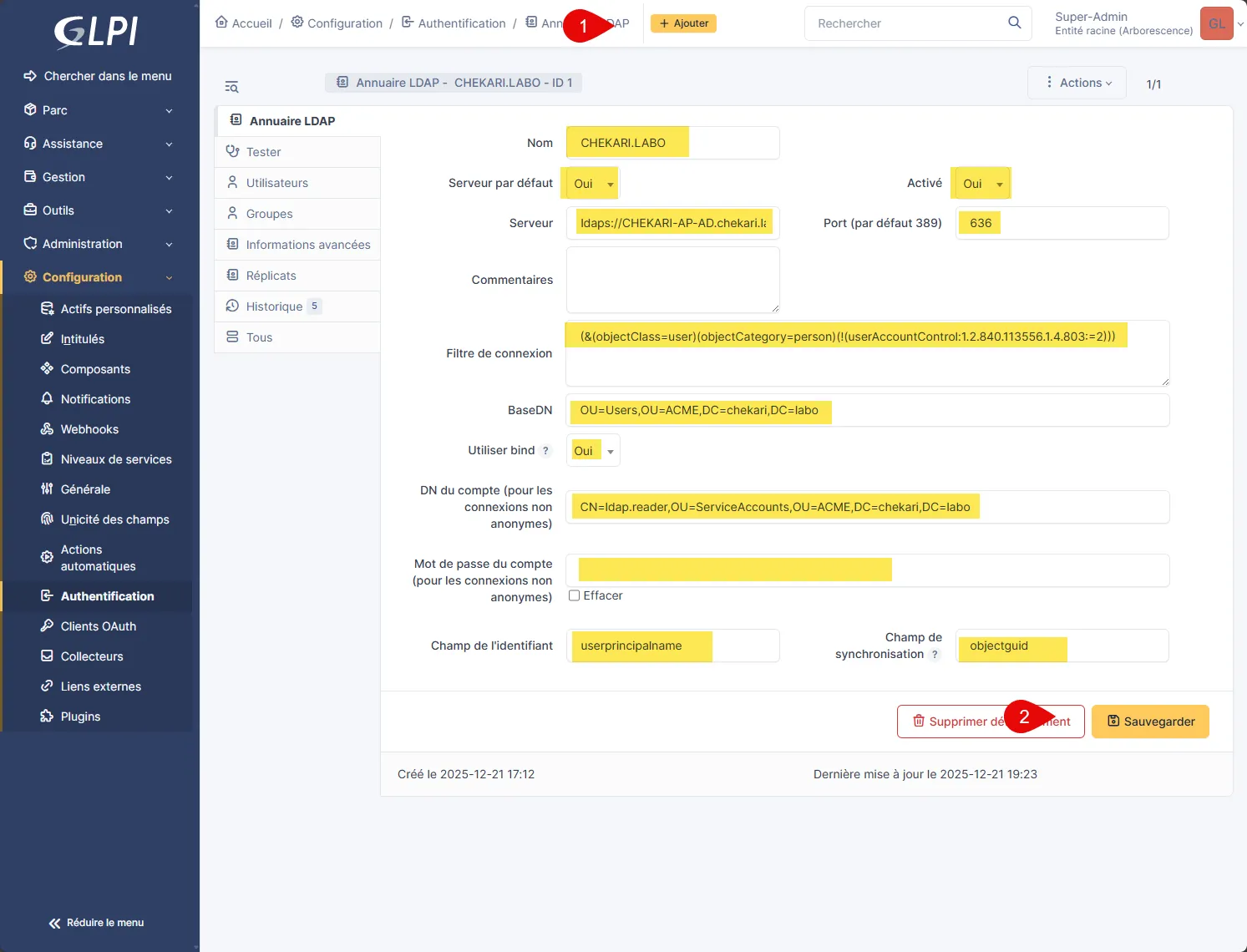The height and width of the screenshot is (952, 1247).
Task: Tick the Effacer checkbox
Action: 574,595
